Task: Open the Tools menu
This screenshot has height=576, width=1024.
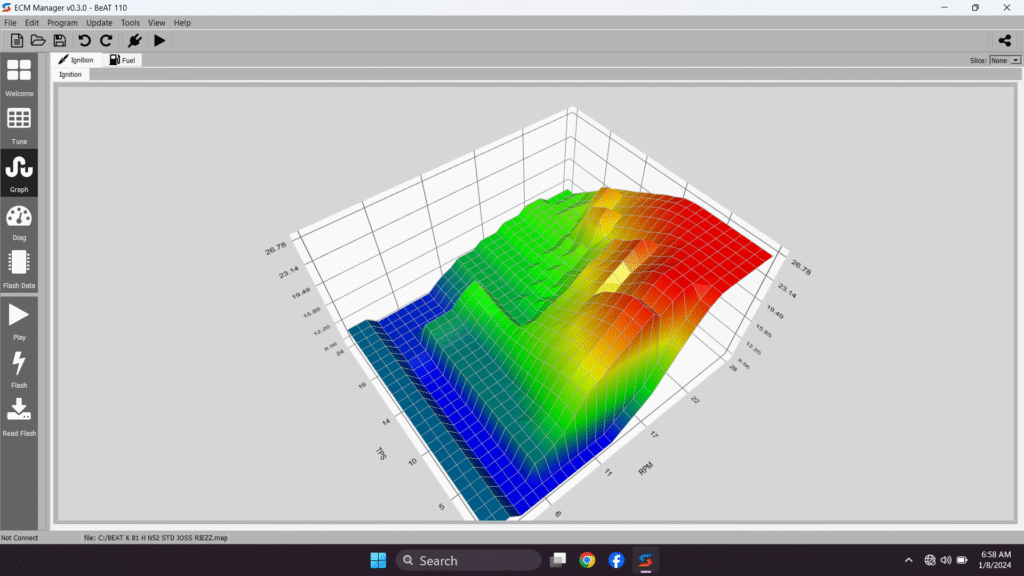Action: pyautogui.click(x=130, y=22)
